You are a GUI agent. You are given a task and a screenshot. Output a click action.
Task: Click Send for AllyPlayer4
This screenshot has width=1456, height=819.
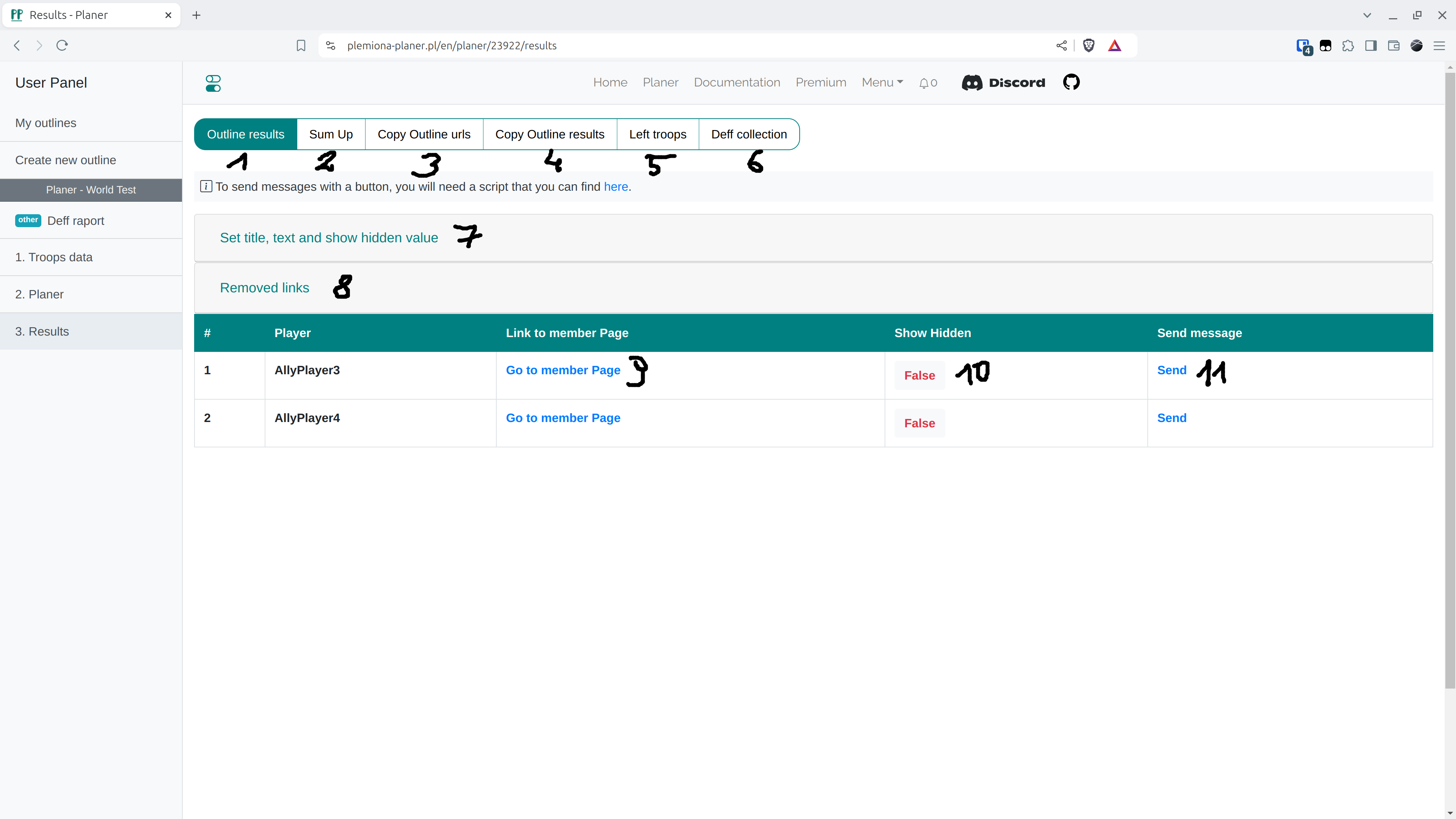pyautogui.click(x=1171, y=418)
